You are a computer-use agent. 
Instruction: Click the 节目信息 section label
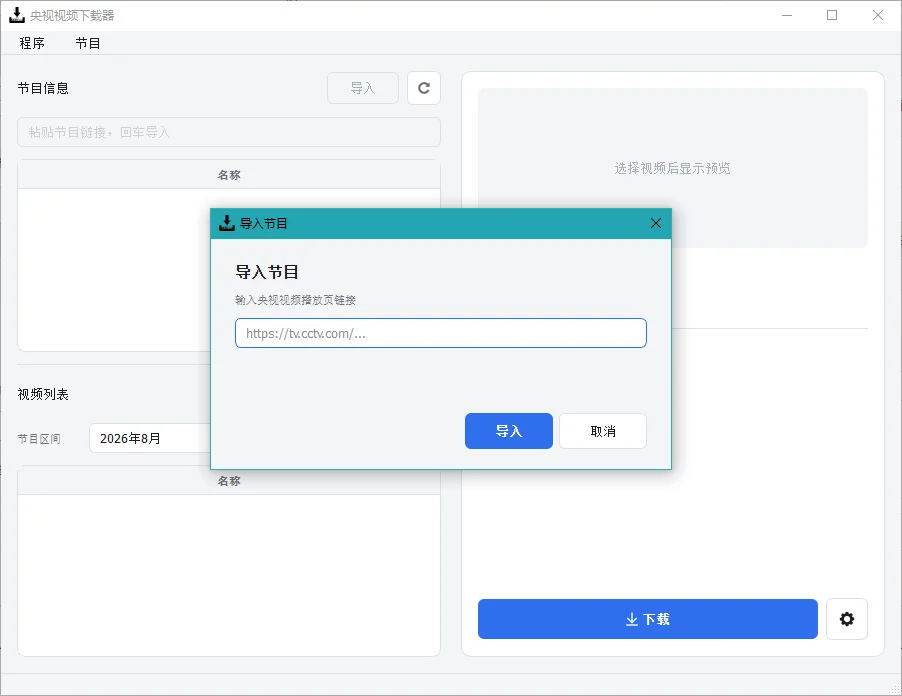coord(43,88)
